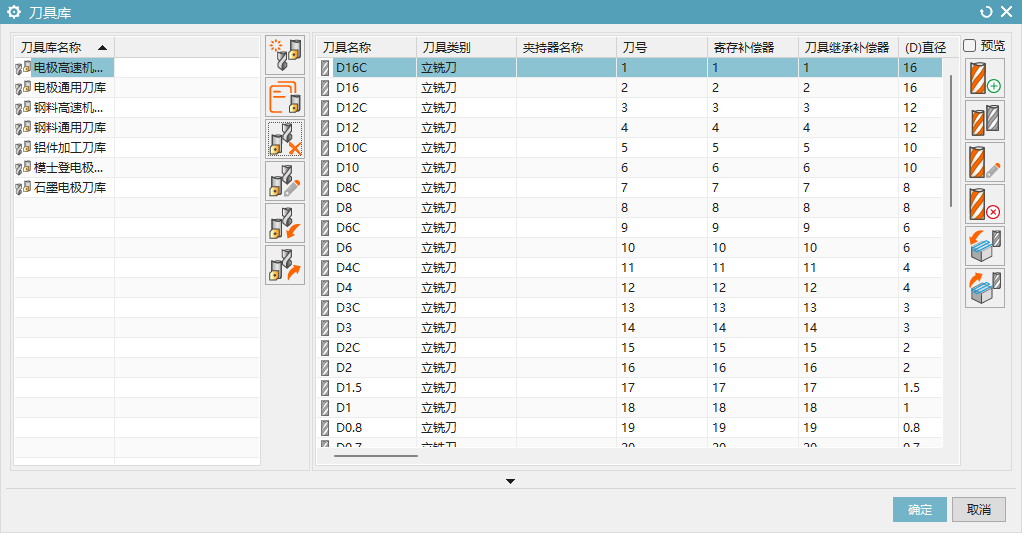1022x533 pixels.
Task: Click the import tool library icon
Action: pos(285,223)
